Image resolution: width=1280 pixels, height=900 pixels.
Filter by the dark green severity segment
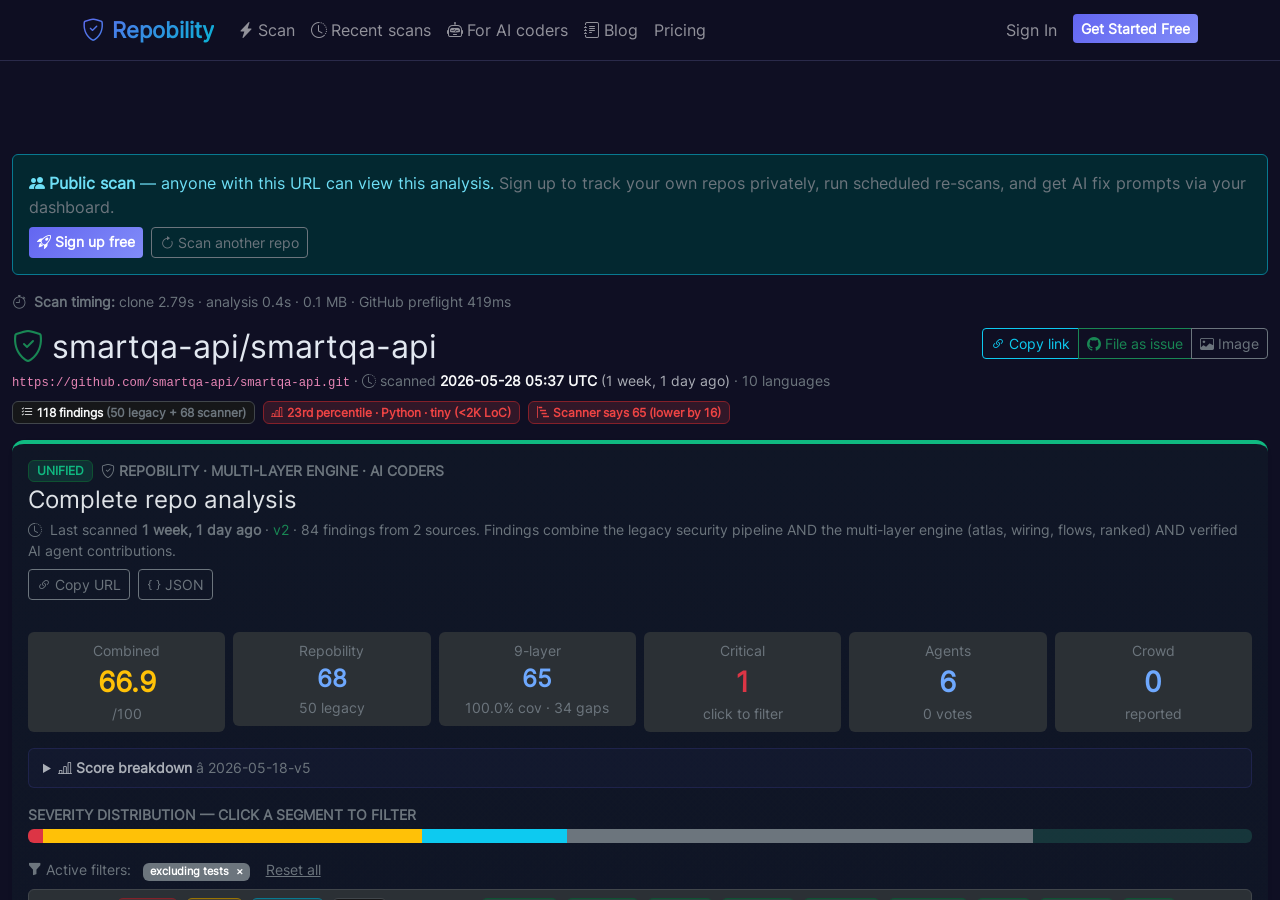pos(1142,836)
